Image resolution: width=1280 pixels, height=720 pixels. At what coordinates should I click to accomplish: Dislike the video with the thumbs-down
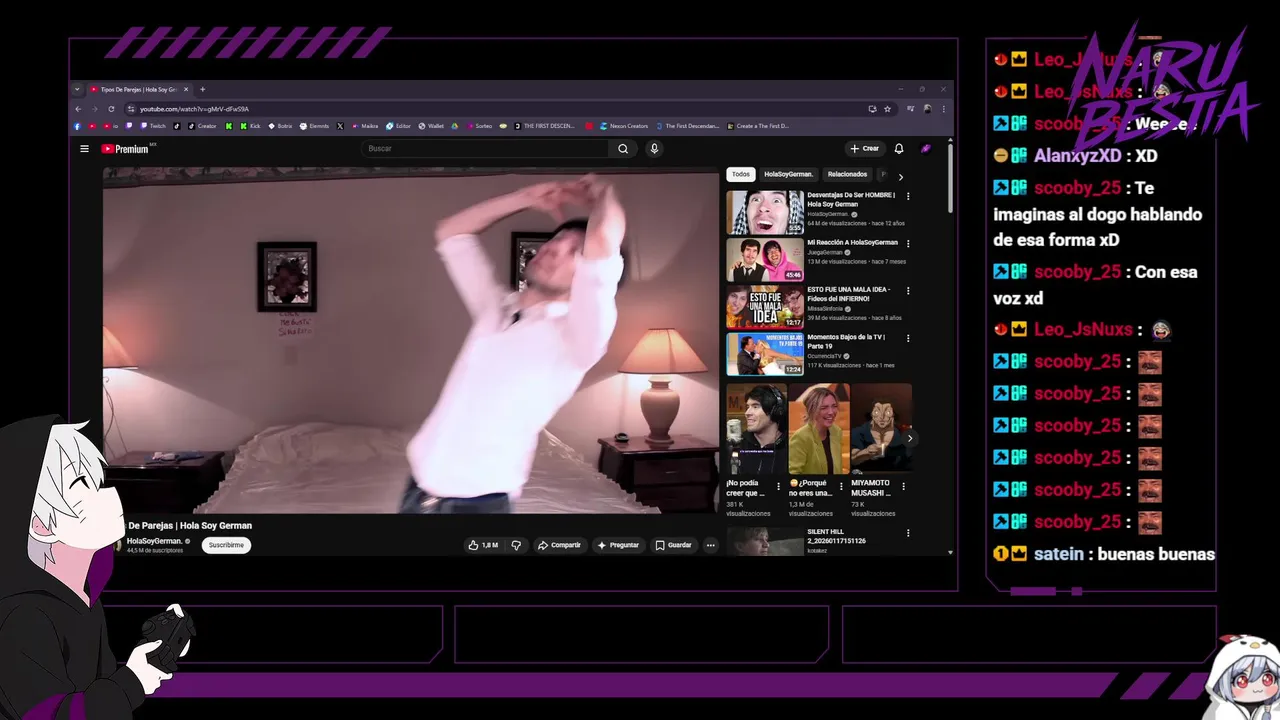516,545
